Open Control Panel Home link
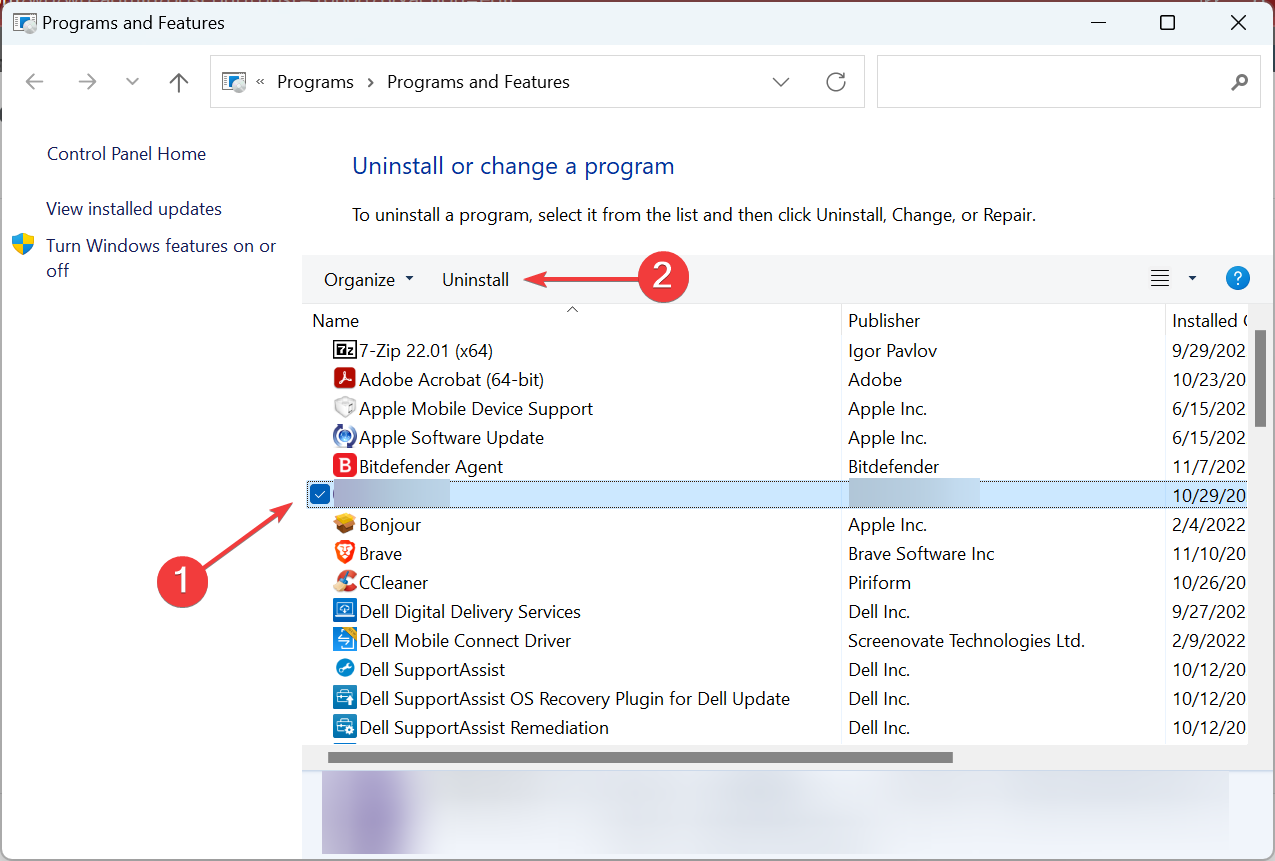 (126, 154)
